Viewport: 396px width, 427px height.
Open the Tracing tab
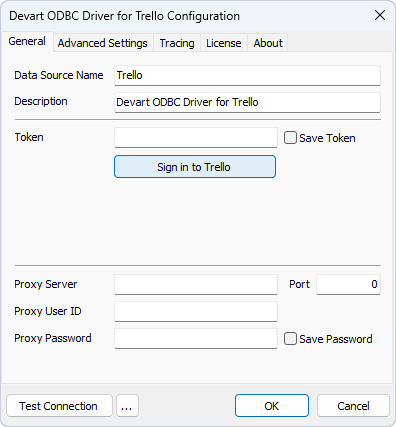coord(177,43)
